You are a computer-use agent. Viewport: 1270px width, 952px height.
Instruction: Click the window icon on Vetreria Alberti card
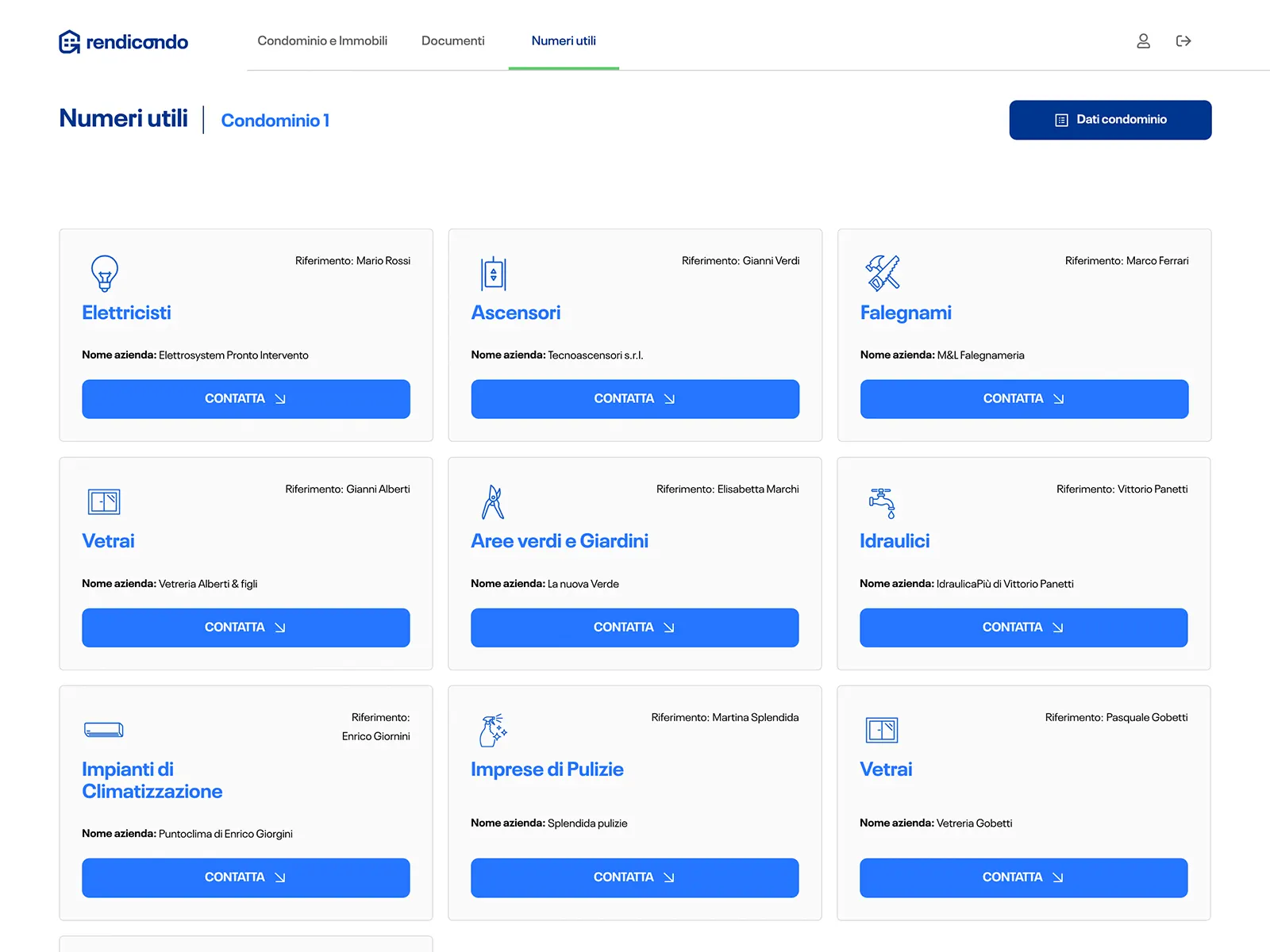tap(104, 502)
